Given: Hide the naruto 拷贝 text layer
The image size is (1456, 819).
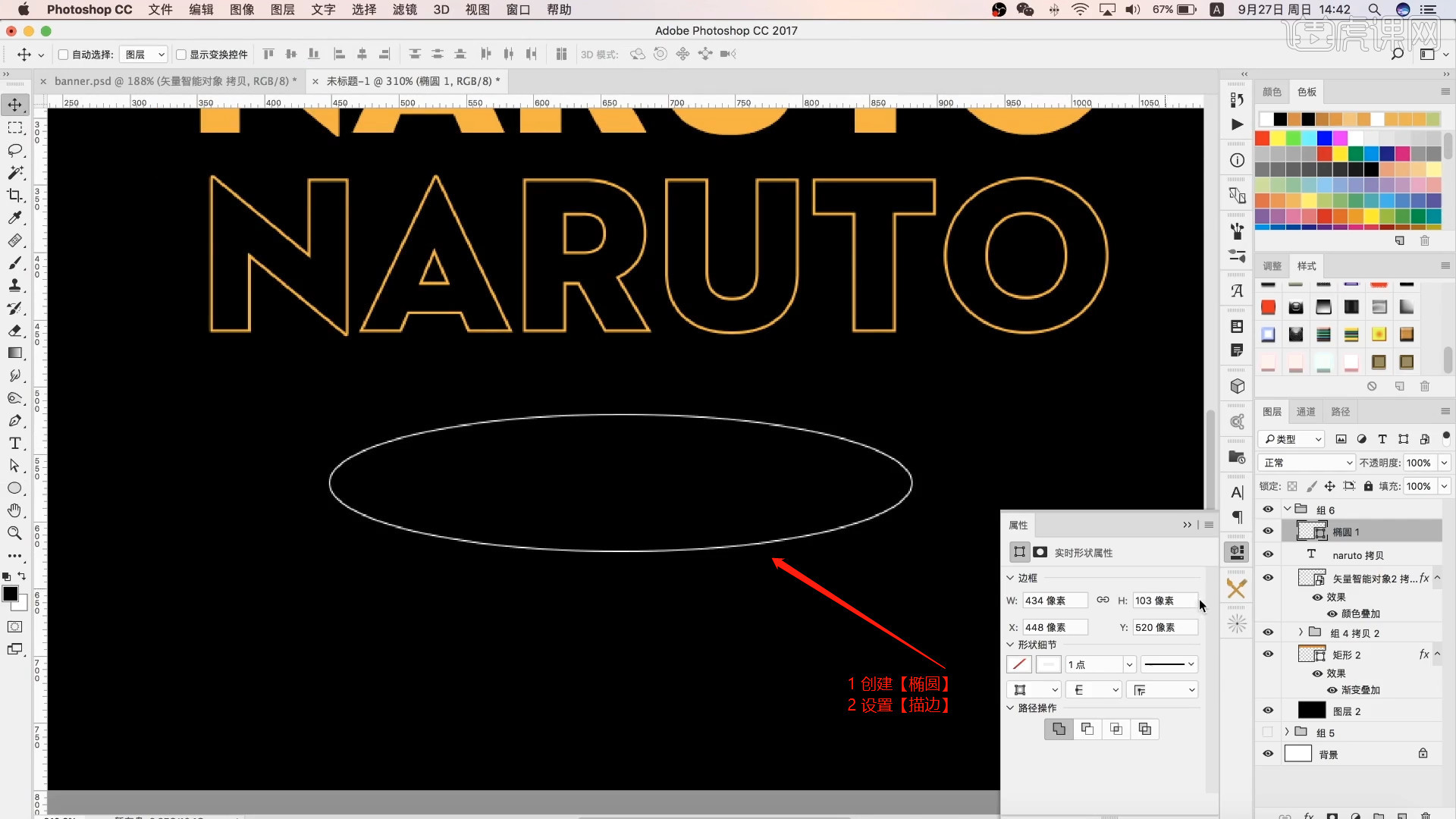Looking at the screenshot, I should point(1268,554).
